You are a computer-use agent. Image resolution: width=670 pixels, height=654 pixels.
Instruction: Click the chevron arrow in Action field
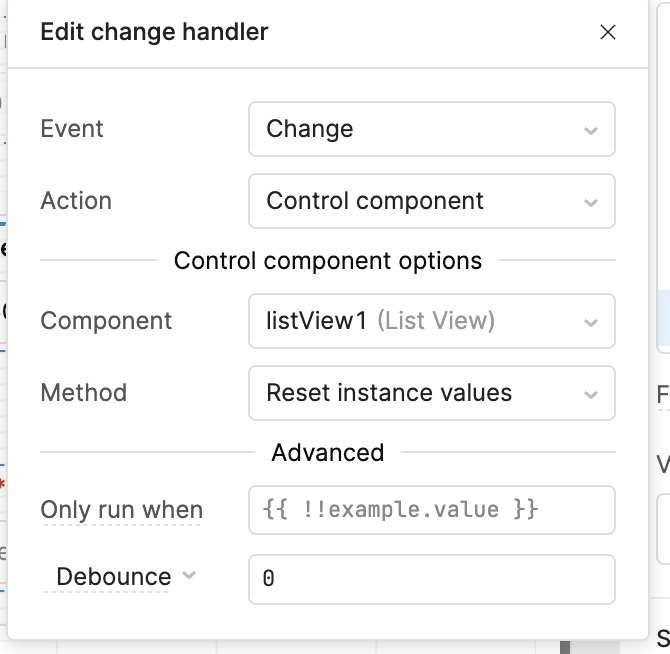point(591,202)
